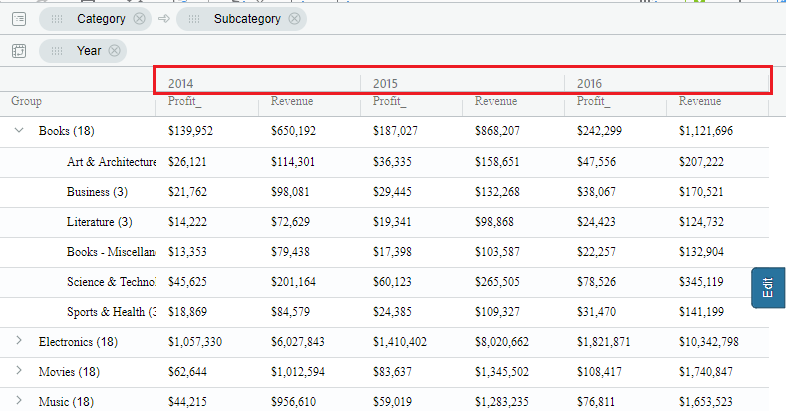Expand the Music group row
The image size is (786, 411).
(x=19, y=400)
